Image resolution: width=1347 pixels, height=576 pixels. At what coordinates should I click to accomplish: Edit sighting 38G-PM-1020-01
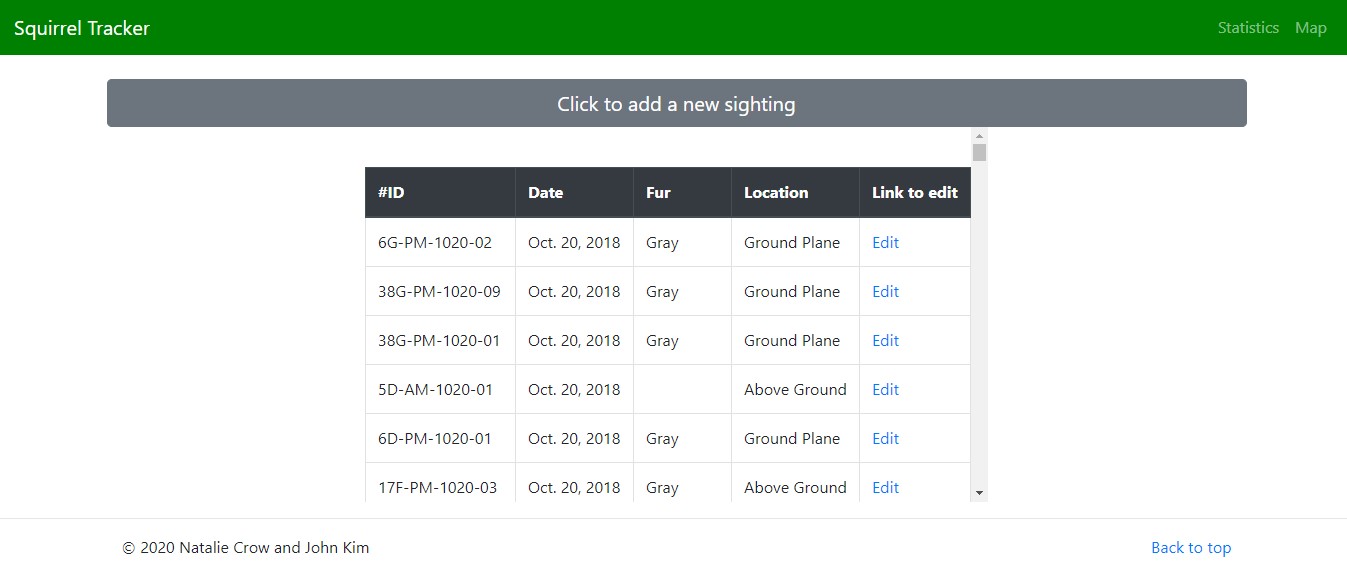pos(885,341)
